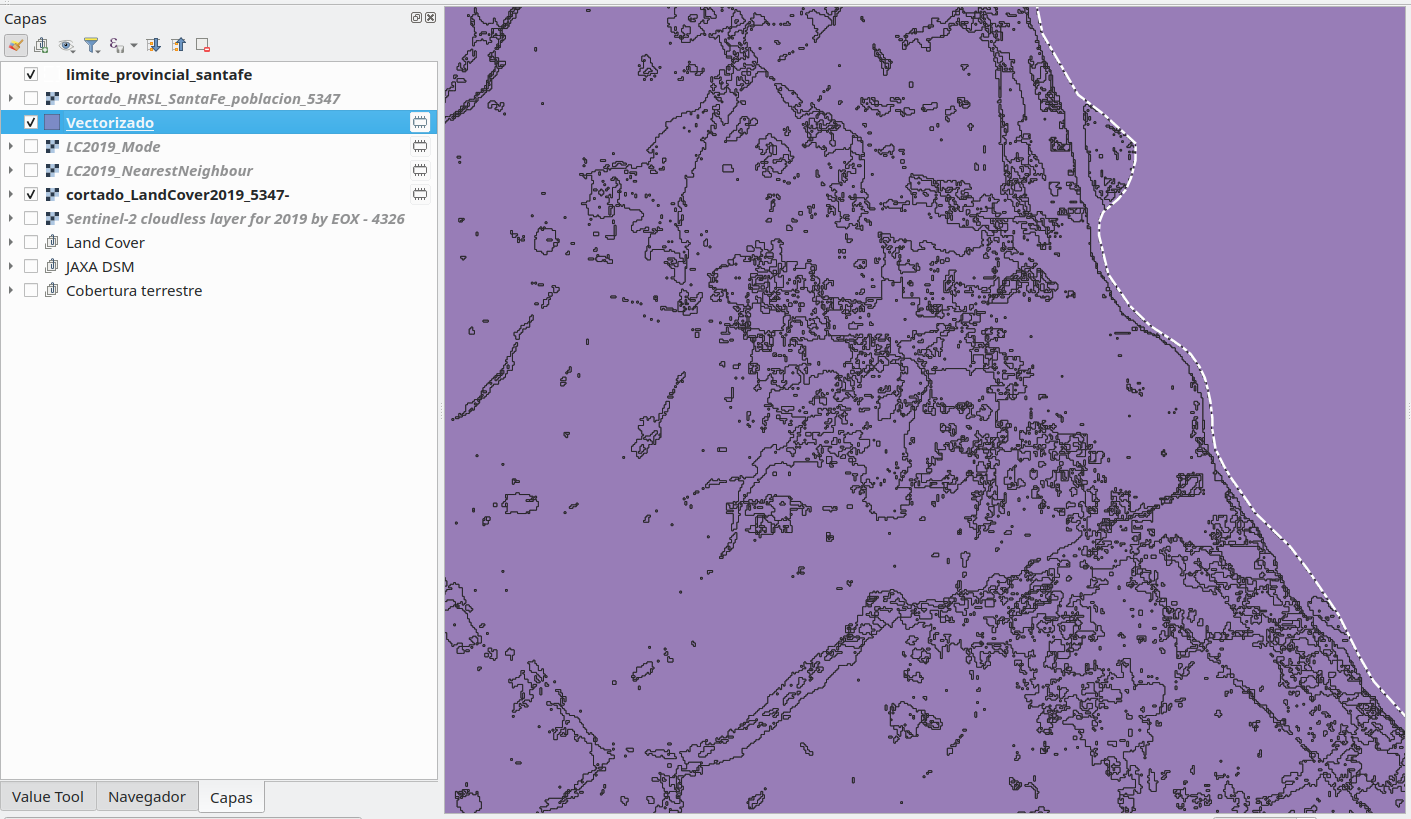
Task: Open the filter legend funnel icon
Action: pos(91,45)
